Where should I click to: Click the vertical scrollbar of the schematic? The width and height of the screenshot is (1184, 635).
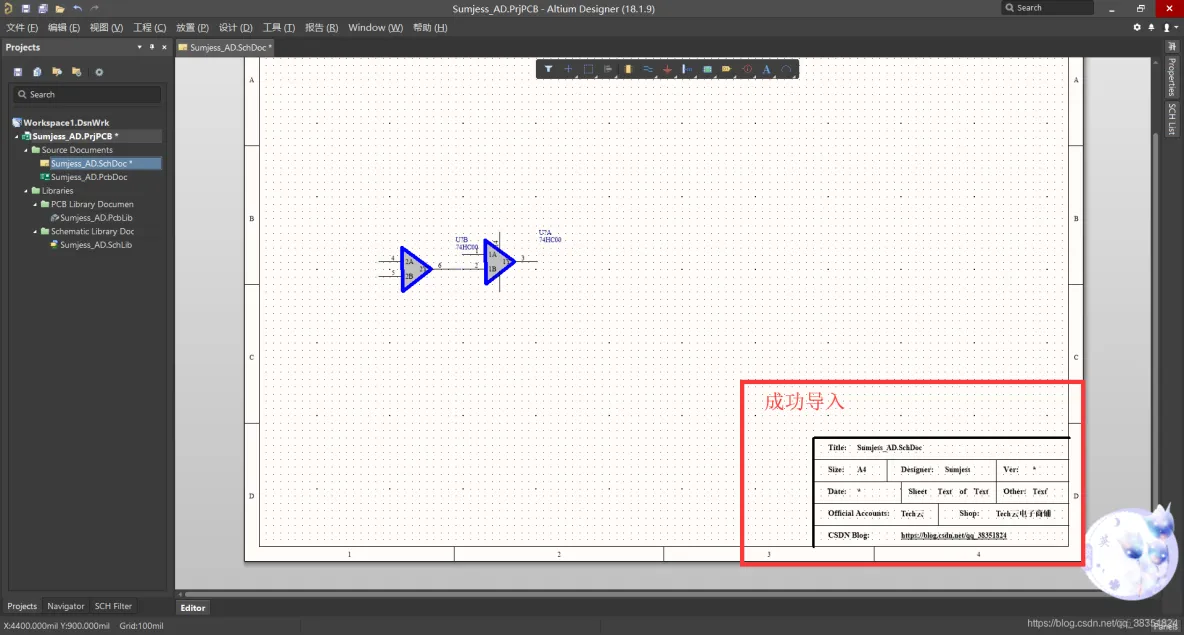click(1155, 325)
